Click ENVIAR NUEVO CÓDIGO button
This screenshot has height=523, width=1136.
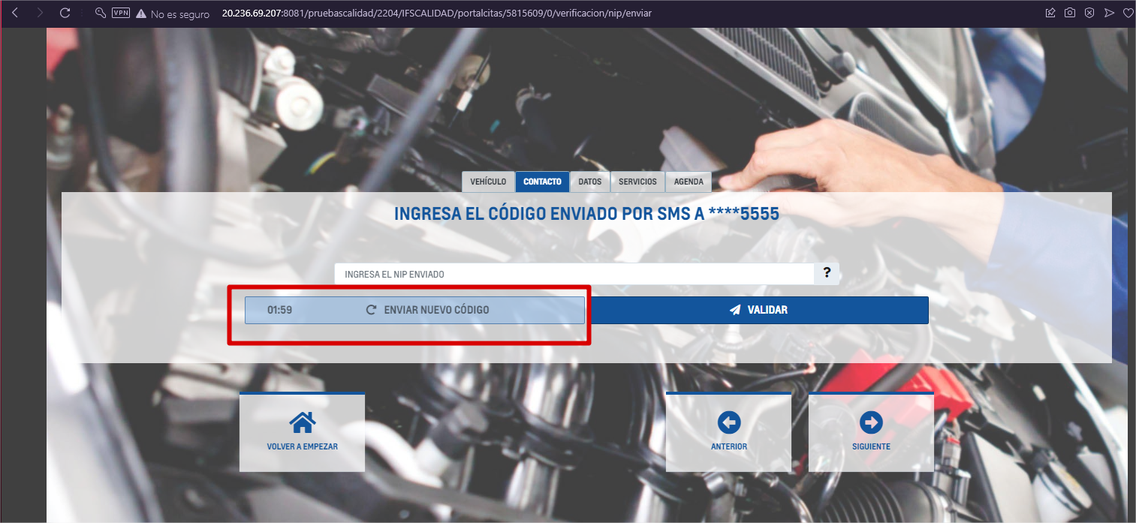[x=414, y=310]
